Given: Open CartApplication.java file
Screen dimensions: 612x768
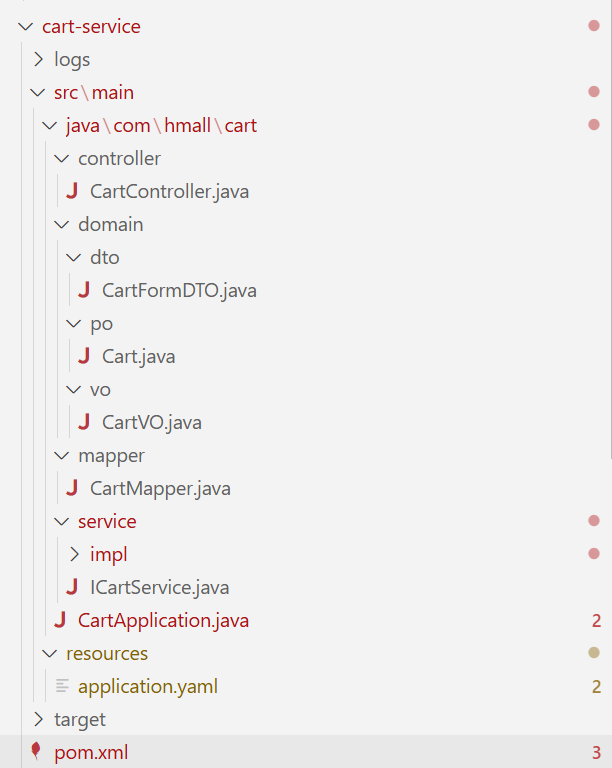Looking at the screenshot, I should tap(163, 620).
